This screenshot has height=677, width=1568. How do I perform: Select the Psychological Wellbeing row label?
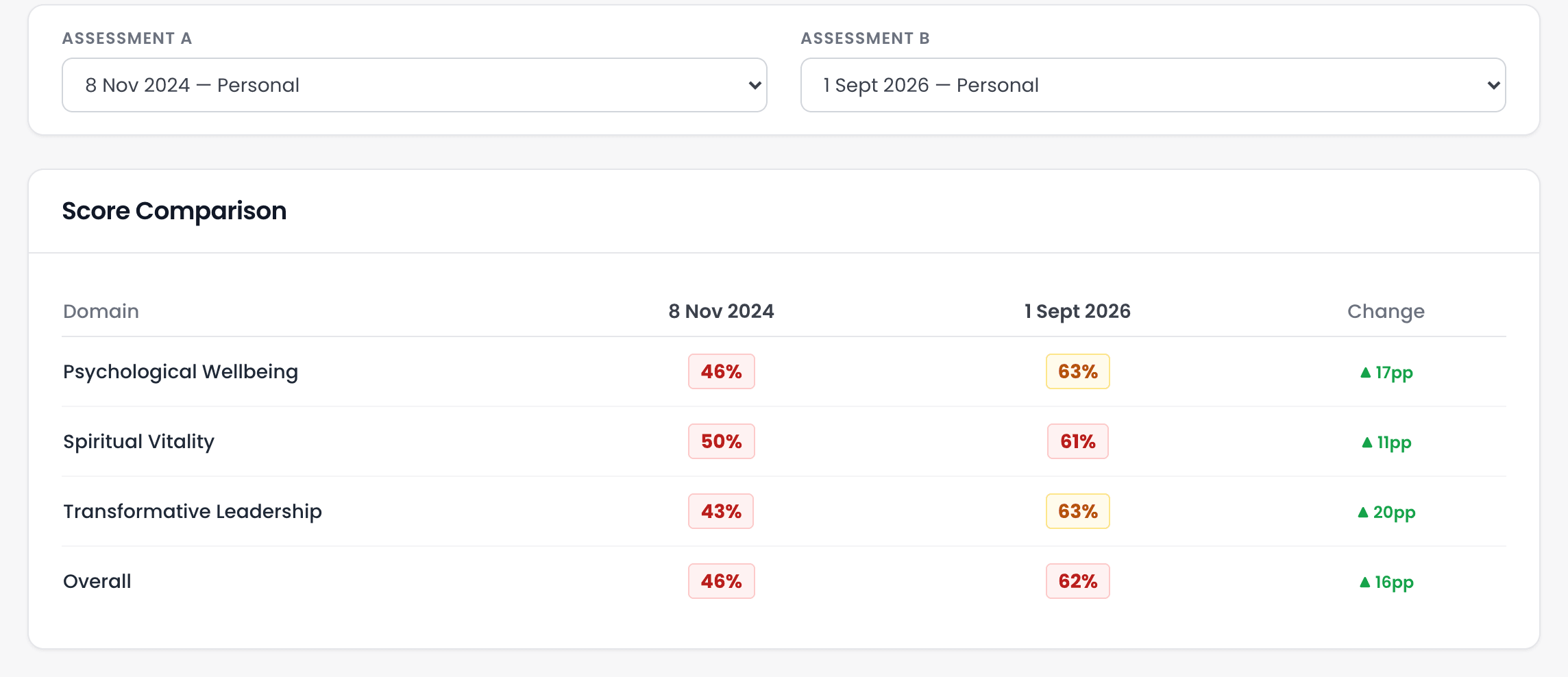tap(180, 371)
